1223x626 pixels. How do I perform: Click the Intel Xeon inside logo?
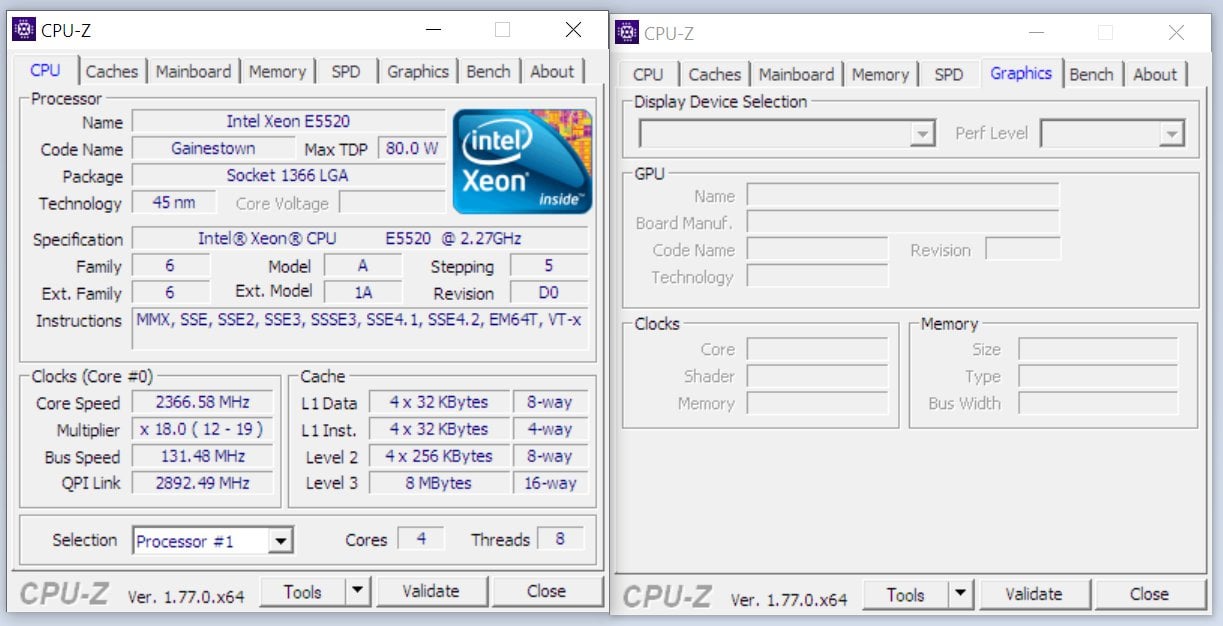tap(522, 162)
